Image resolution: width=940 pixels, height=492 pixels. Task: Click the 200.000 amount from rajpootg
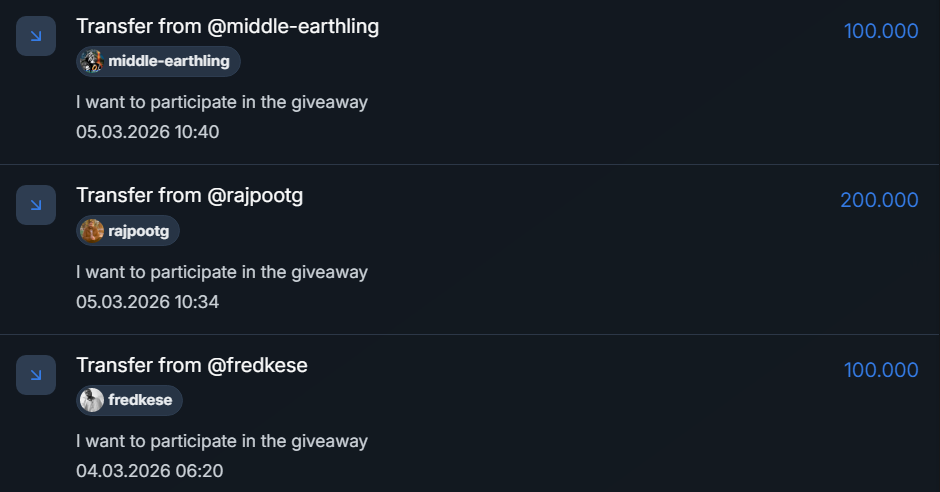click(x=879, y=200)
